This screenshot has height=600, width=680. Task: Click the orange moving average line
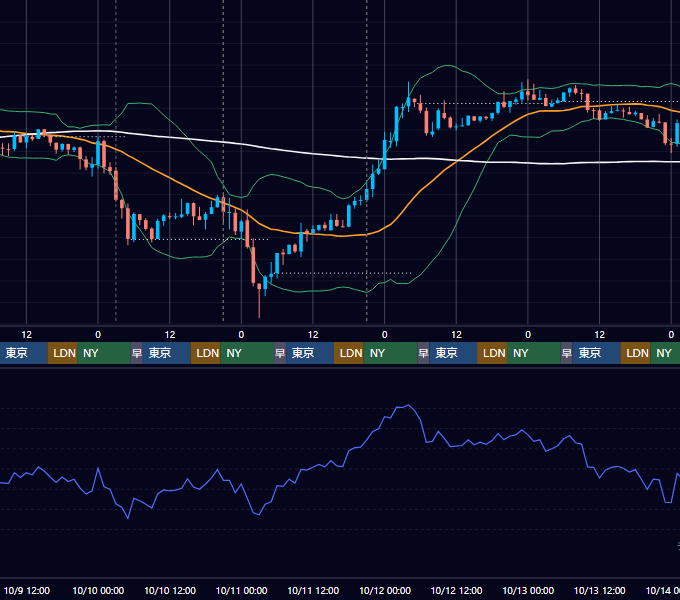point(343,235)
